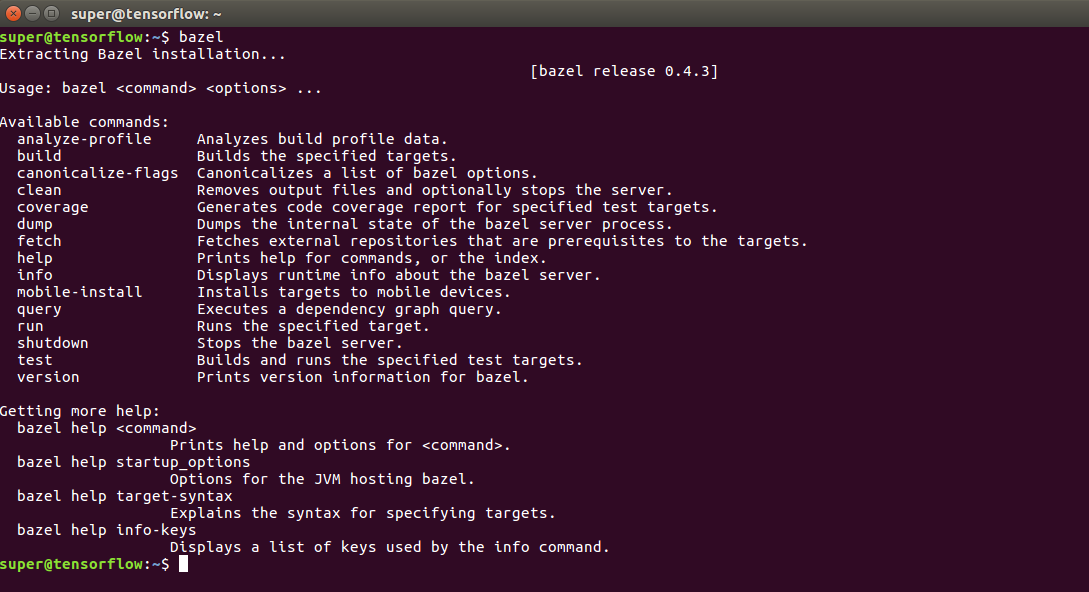The height and width of the screenshot is (592, 1089).
Task: Click the 'query' command name
Action: point(39,309)
